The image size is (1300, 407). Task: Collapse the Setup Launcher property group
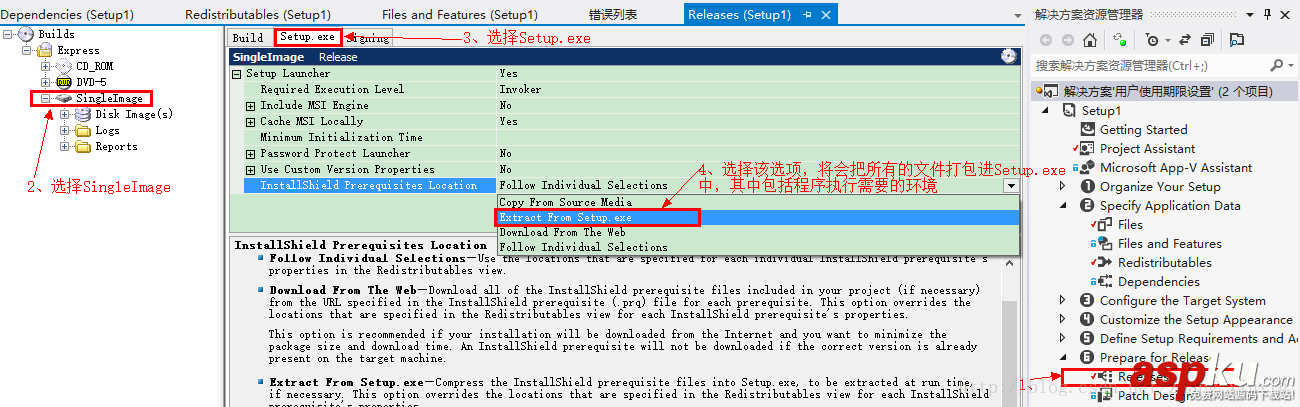(x=237, y=73)
